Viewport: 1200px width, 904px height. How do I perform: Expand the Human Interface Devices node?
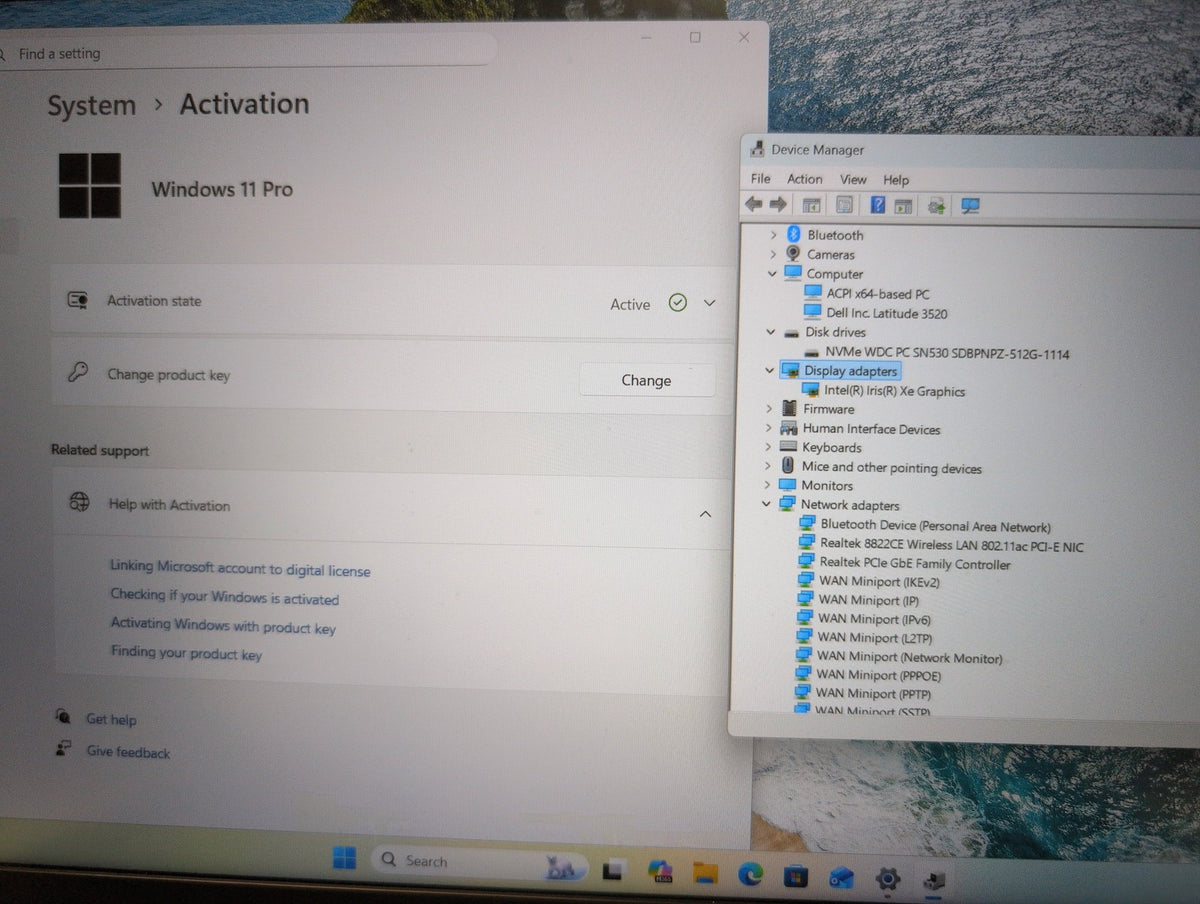pos(768,429)
